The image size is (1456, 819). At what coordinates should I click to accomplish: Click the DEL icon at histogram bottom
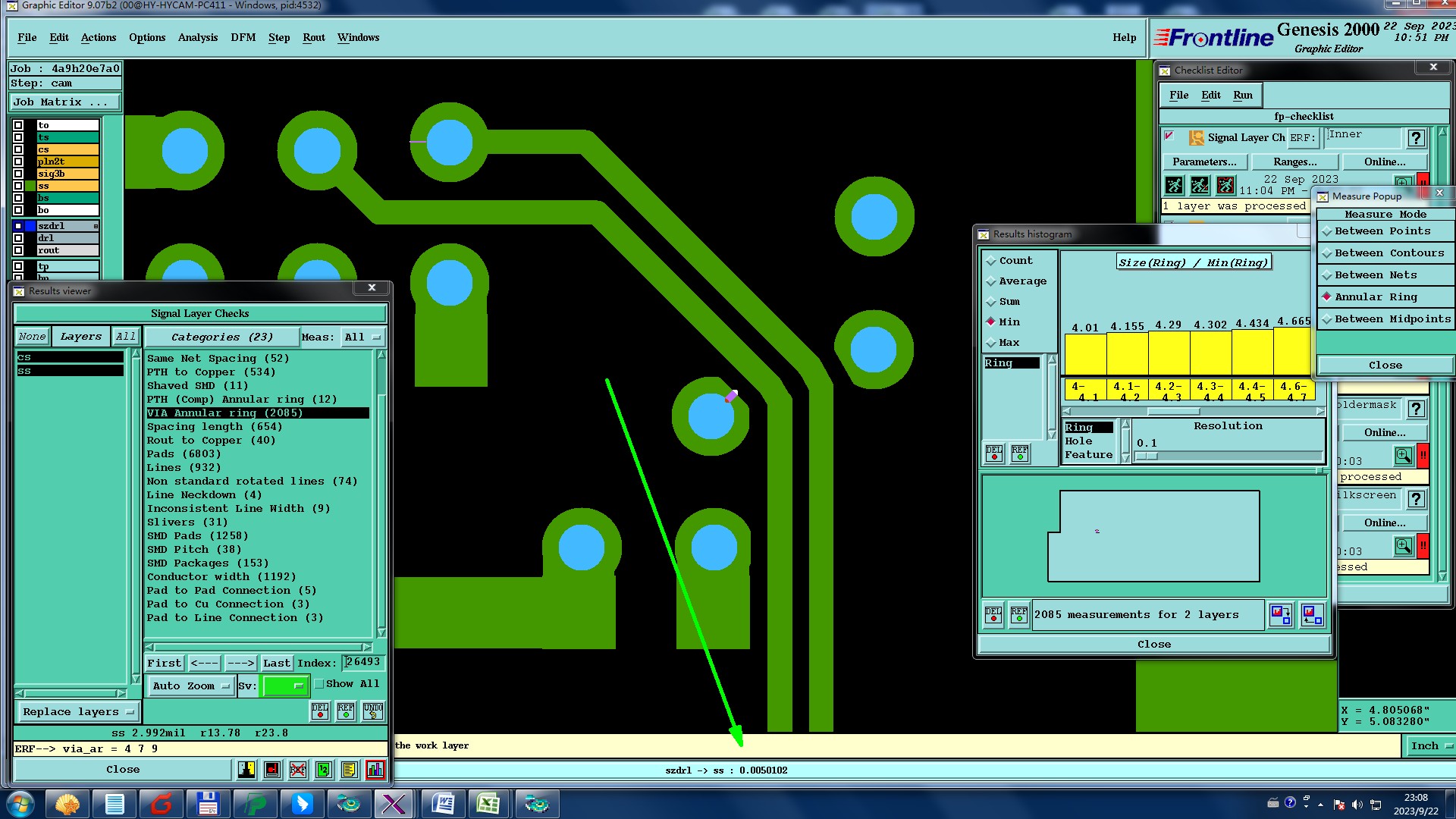coord(993,614)
